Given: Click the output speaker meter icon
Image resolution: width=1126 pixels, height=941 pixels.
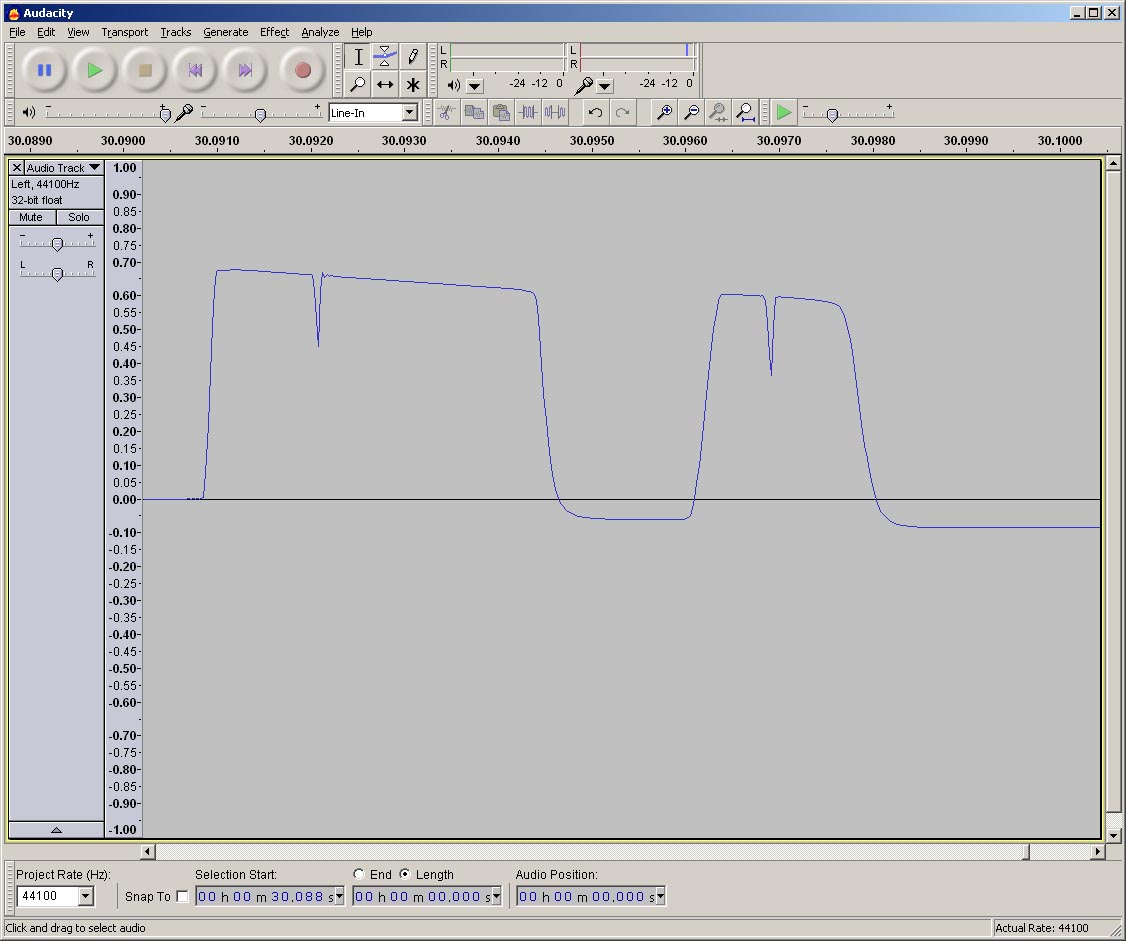Looking at the screenshot, I should click(x=454, y=85).
